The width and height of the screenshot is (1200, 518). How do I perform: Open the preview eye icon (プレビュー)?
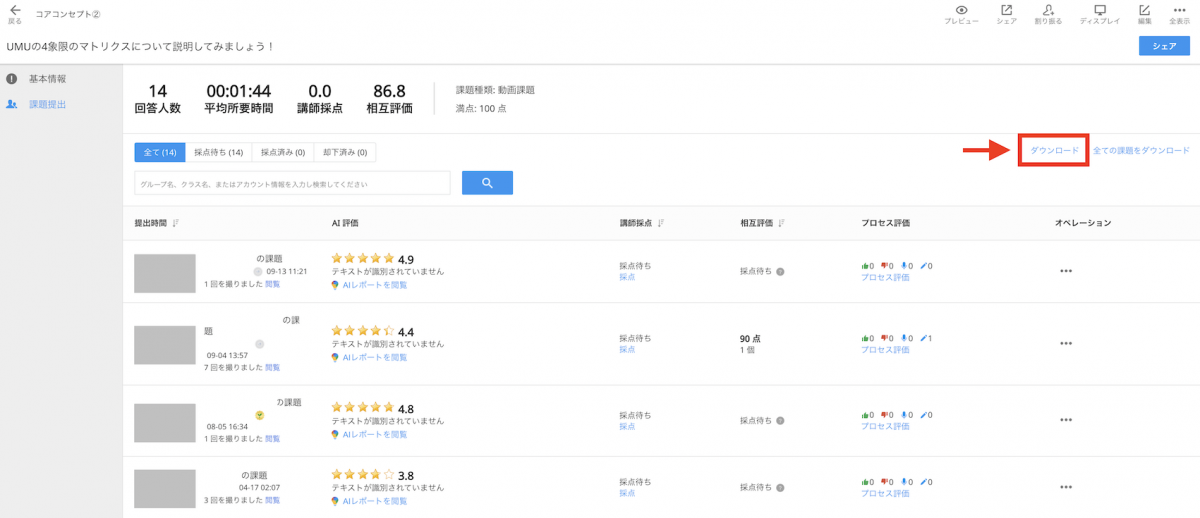tap(961, 11)
